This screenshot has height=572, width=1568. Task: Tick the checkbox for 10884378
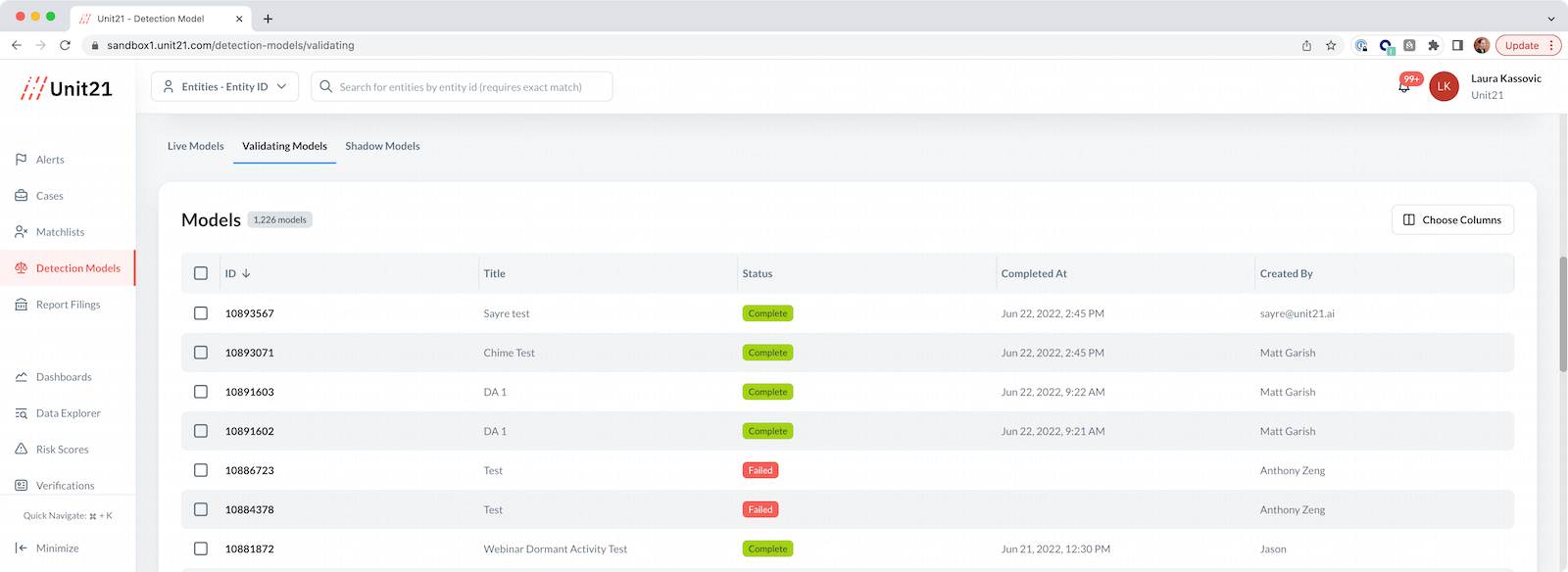(201, 509)
